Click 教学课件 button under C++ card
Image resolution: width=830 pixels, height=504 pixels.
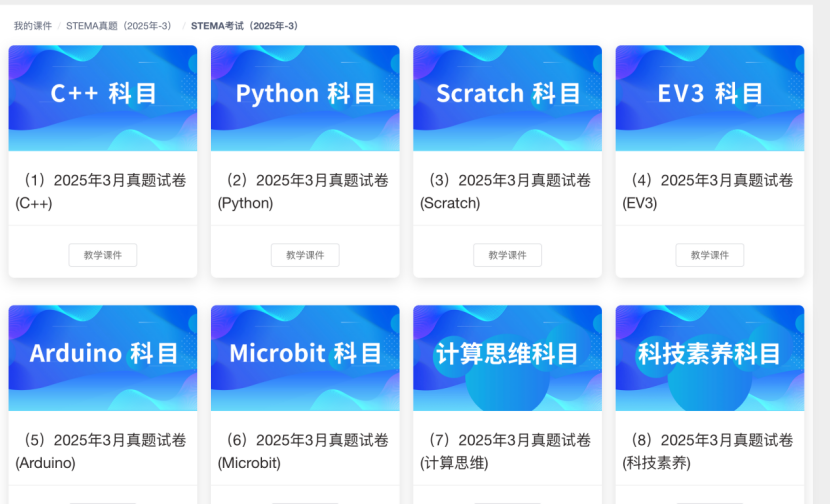(x=103, y=255)
